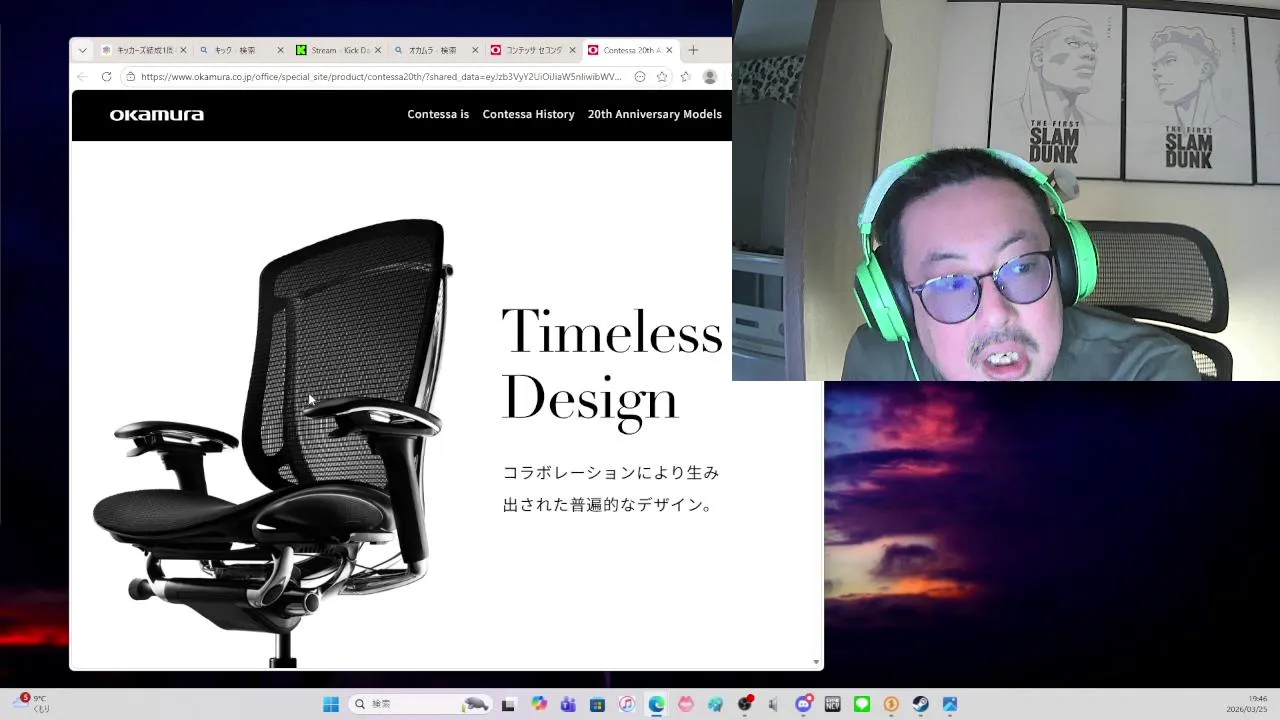Open the tab search dropdown chevron in Edge
This screenshot has height=720, width=1280.
tap(82, 50)
